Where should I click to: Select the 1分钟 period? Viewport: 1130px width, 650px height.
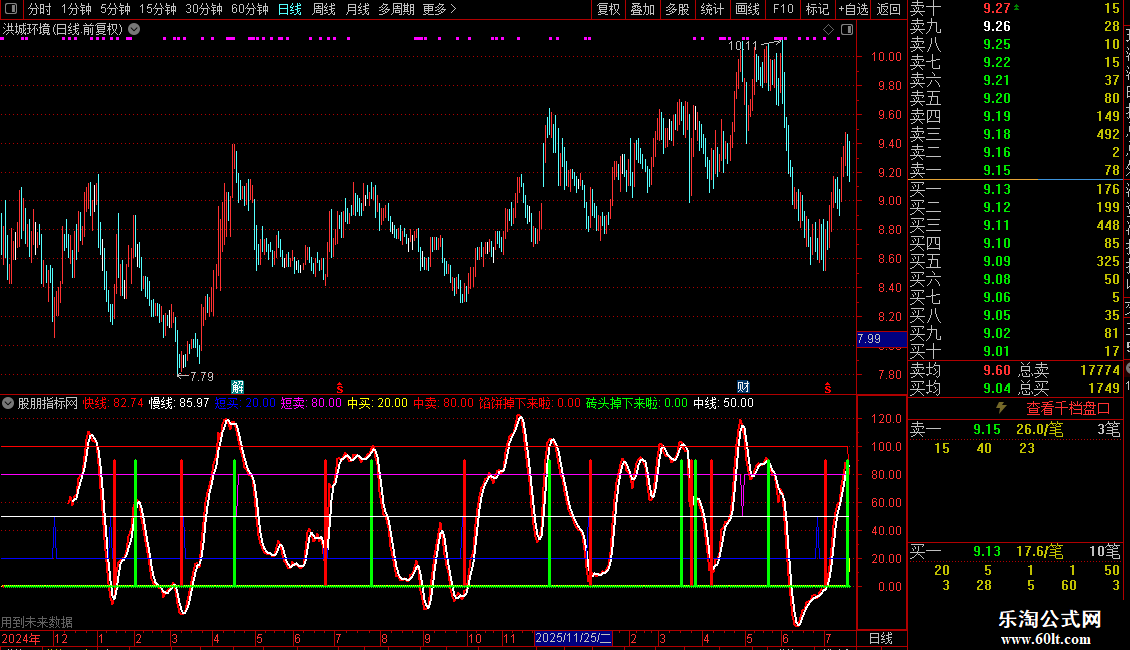click(76, 9)
